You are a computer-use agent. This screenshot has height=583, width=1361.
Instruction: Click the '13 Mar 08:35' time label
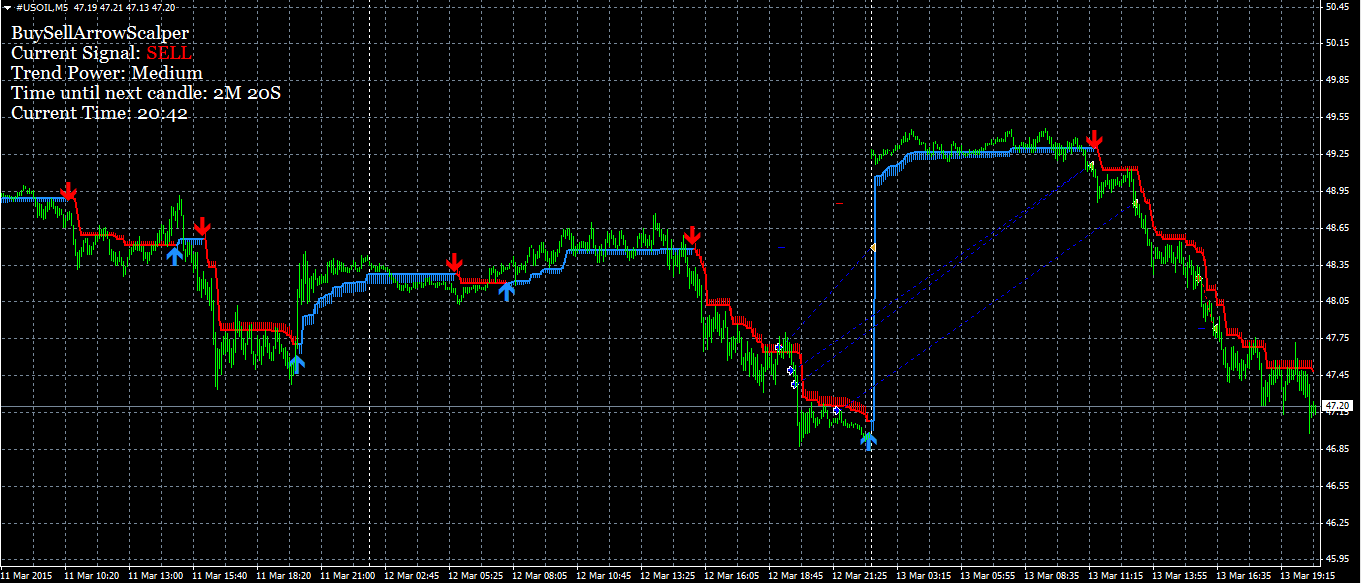coord(1052,576)
